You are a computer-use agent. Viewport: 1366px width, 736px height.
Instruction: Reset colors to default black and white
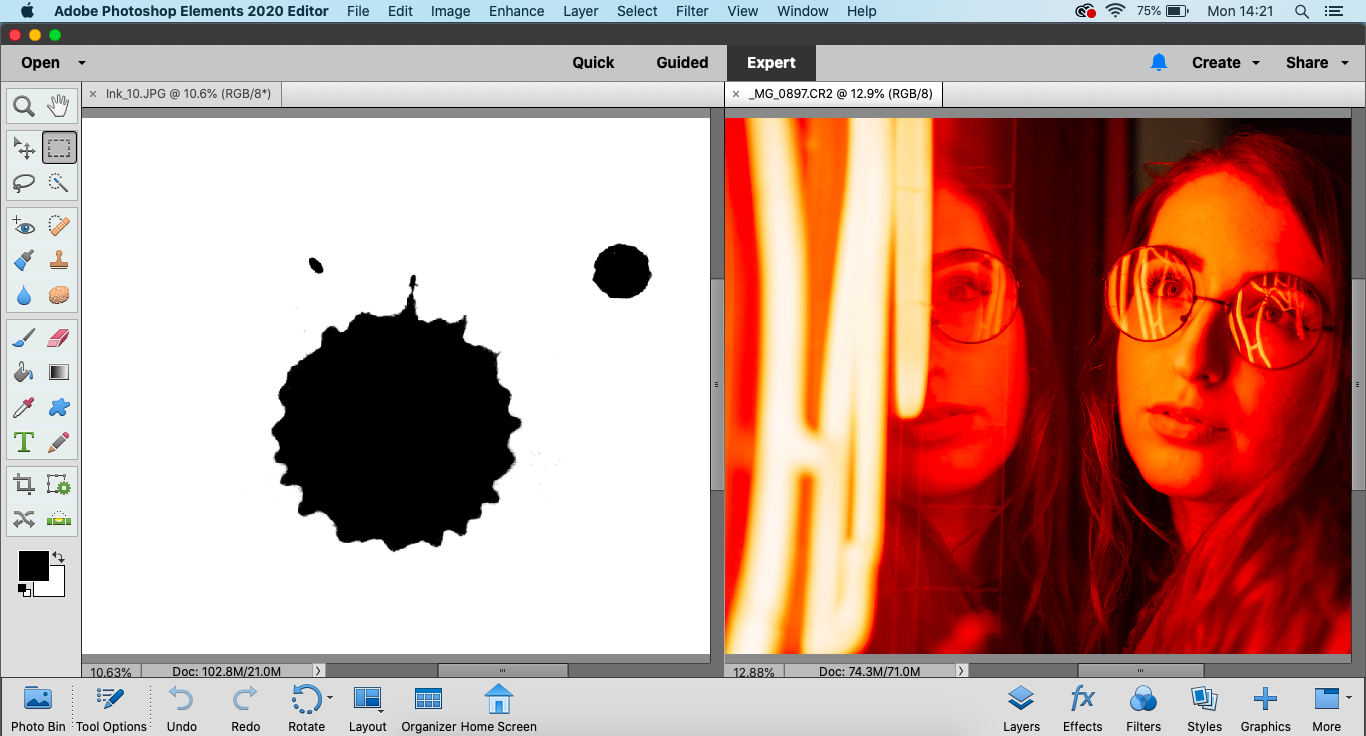[23, 590]
